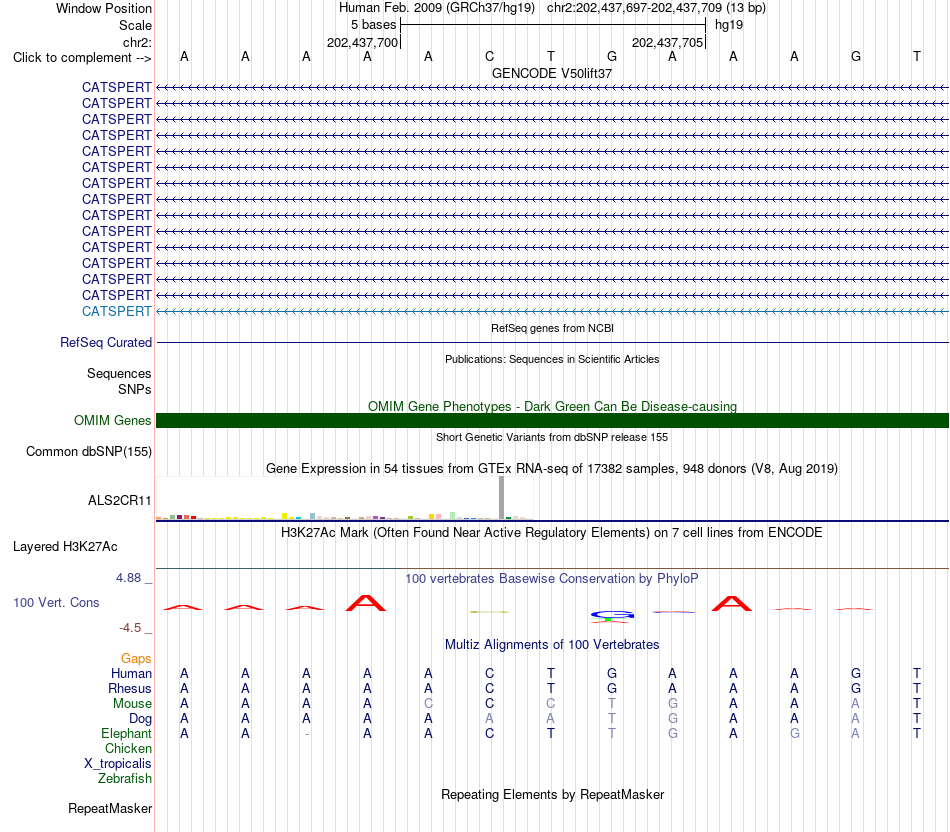The width and height of the screenshot is (950, 832).
Task: Click the 'Layered H3K27Ac' track label
Action: click(65, 547)
